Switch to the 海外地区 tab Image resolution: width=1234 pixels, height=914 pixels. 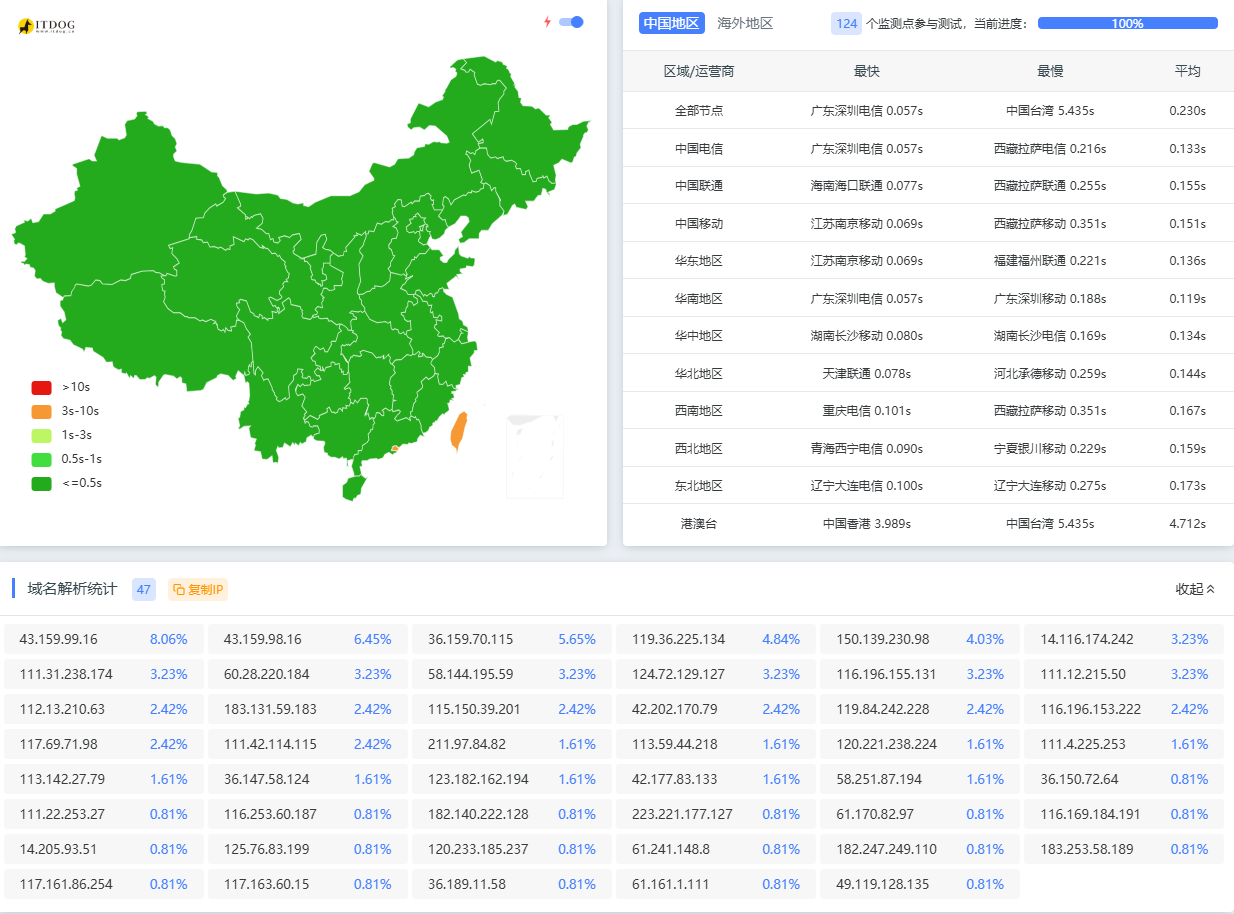coord(745,23)
